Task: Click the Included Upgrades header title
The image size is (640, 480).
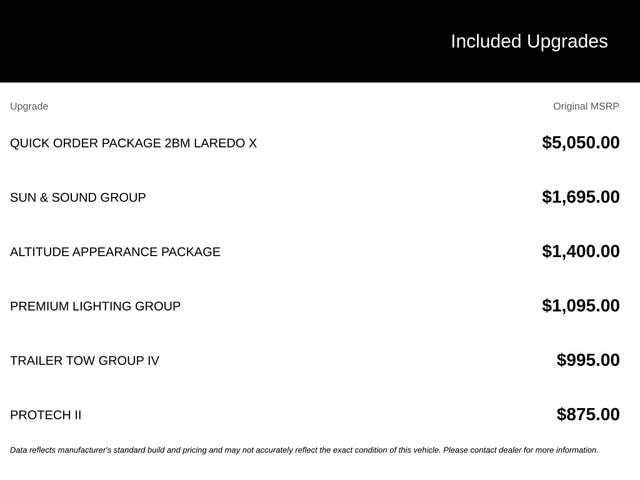Action: [529, 42]
